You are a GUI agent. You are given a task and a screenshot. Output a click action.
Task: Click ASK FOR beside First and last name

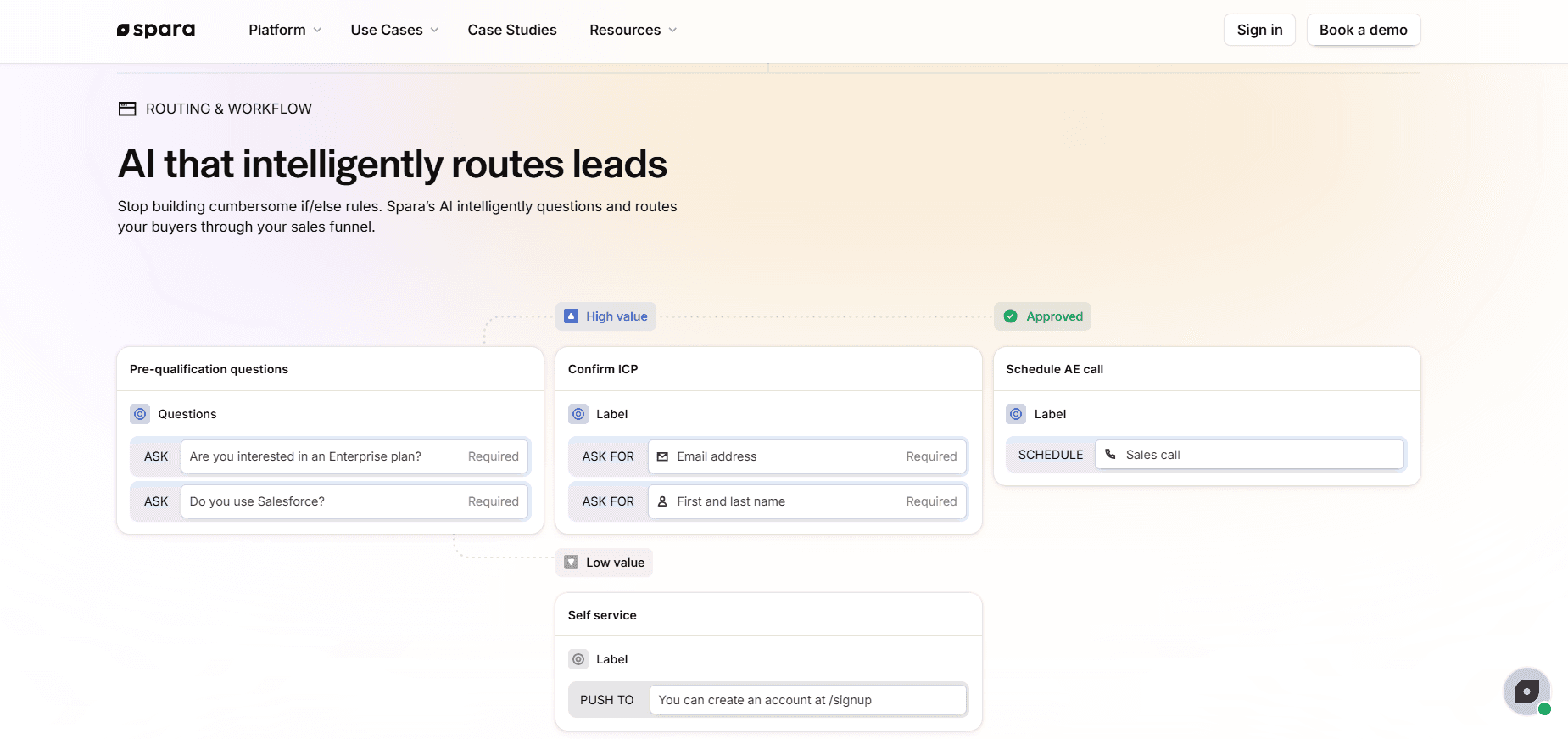608,501
